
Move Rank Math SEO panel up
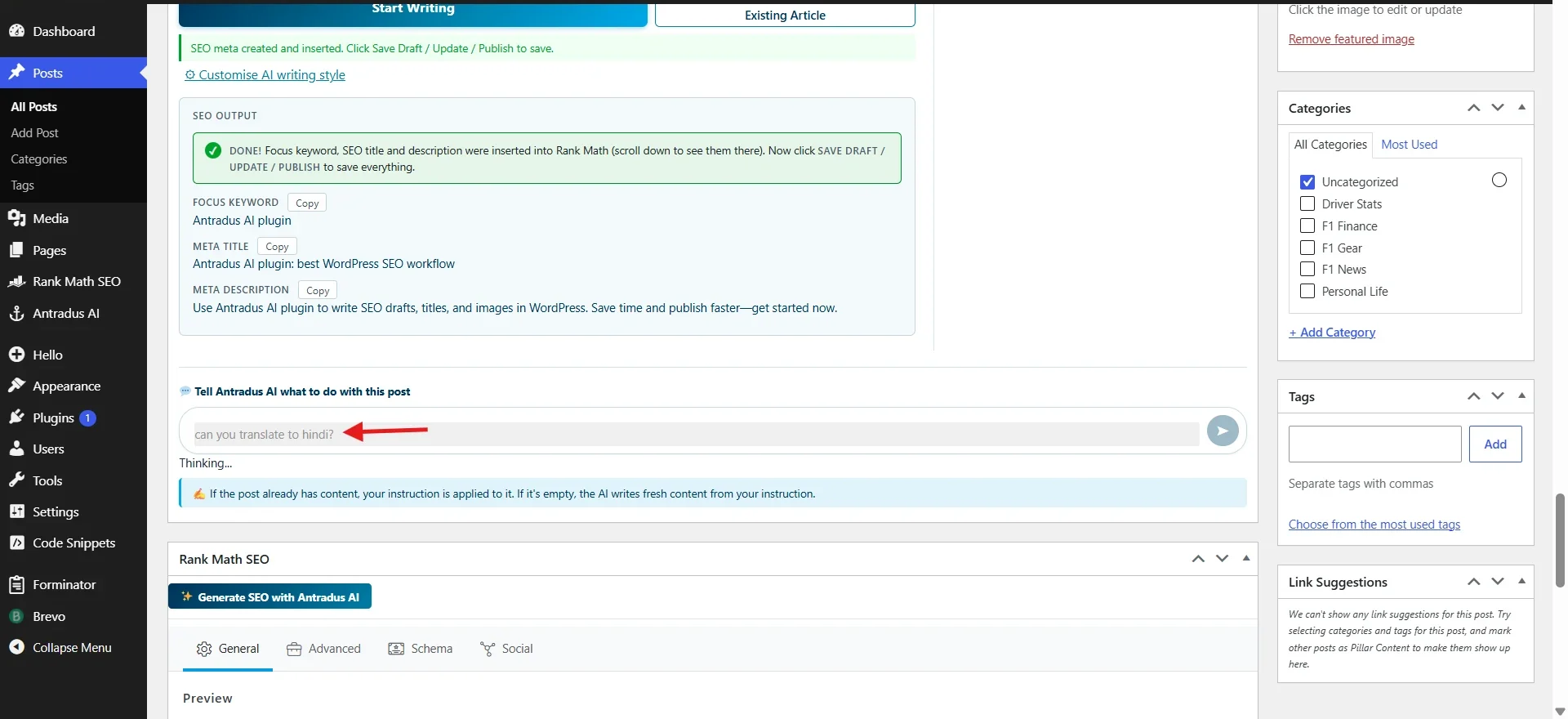click(1198, 559)
